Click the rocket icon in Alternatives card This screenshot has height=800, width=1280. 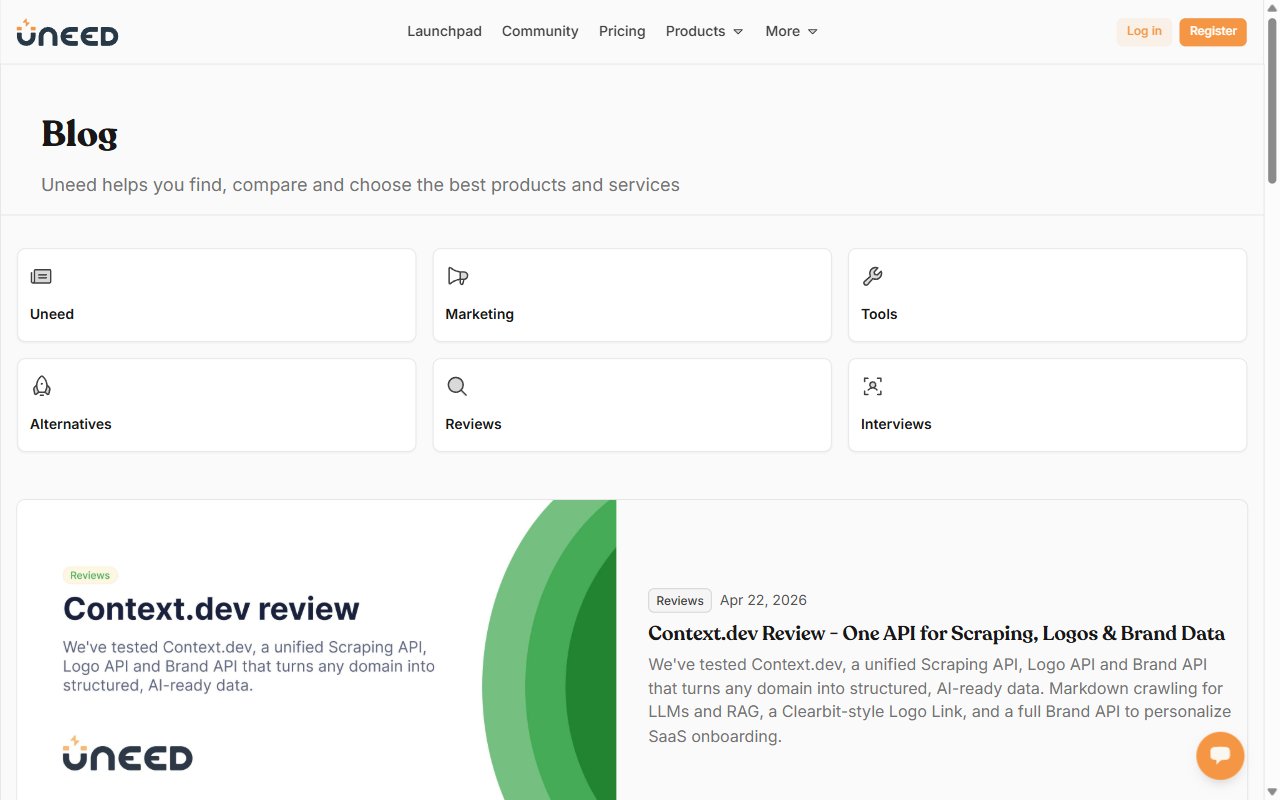pyautogui.click(x=41, y=386)
